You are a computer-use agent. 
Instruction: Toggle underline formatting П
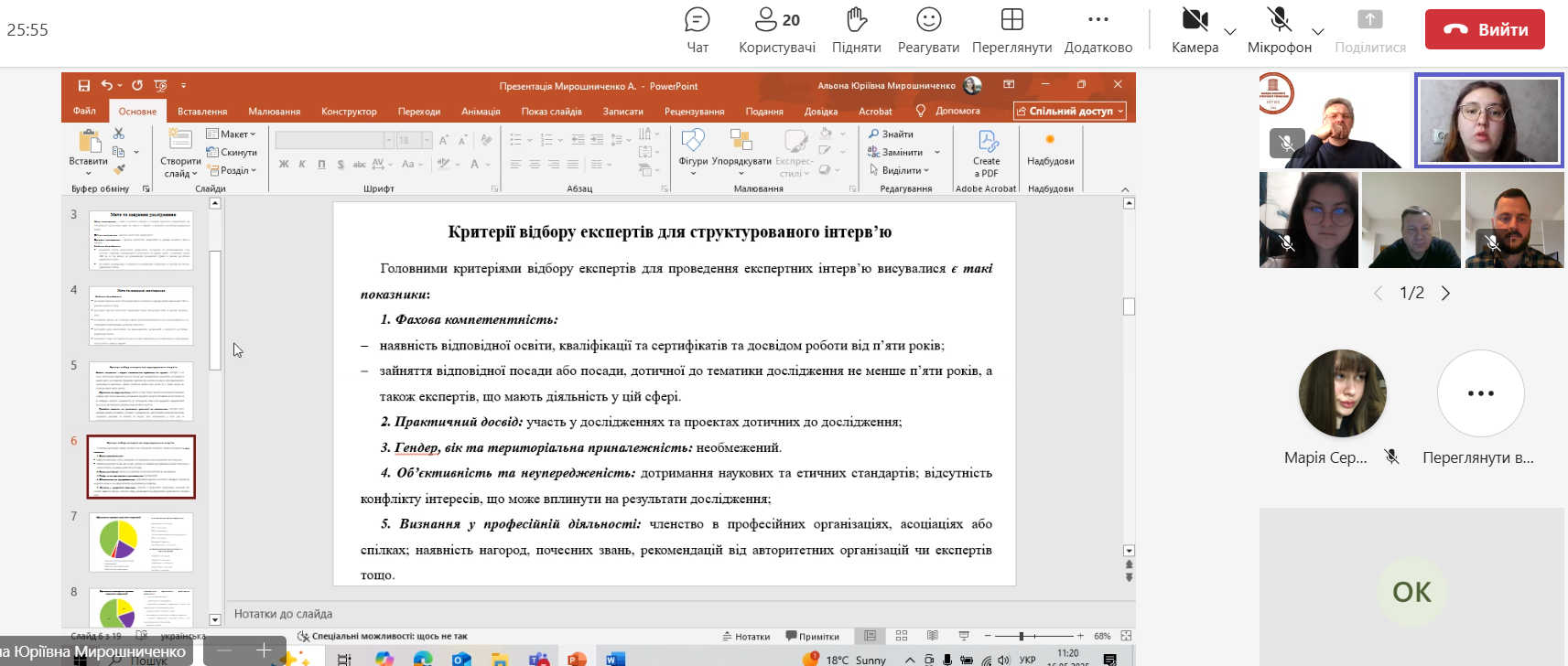click(x=321, y=165)
